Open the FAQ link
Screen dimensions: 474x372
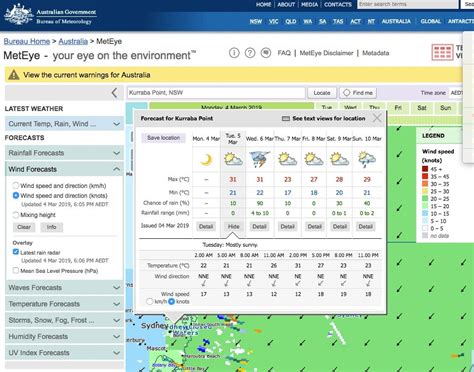pyautogui.click(x=284, y=53)
